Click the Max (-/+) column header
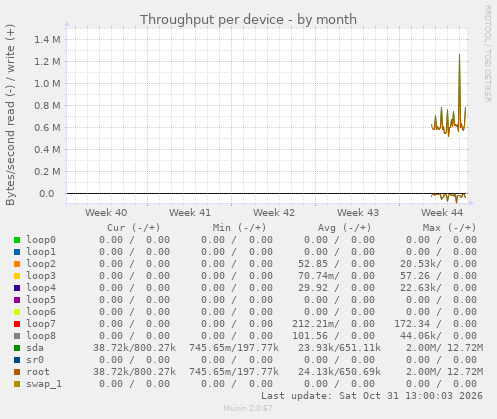Screen dimensions: 497x419 pyautogui.click(x=449, y=228)
